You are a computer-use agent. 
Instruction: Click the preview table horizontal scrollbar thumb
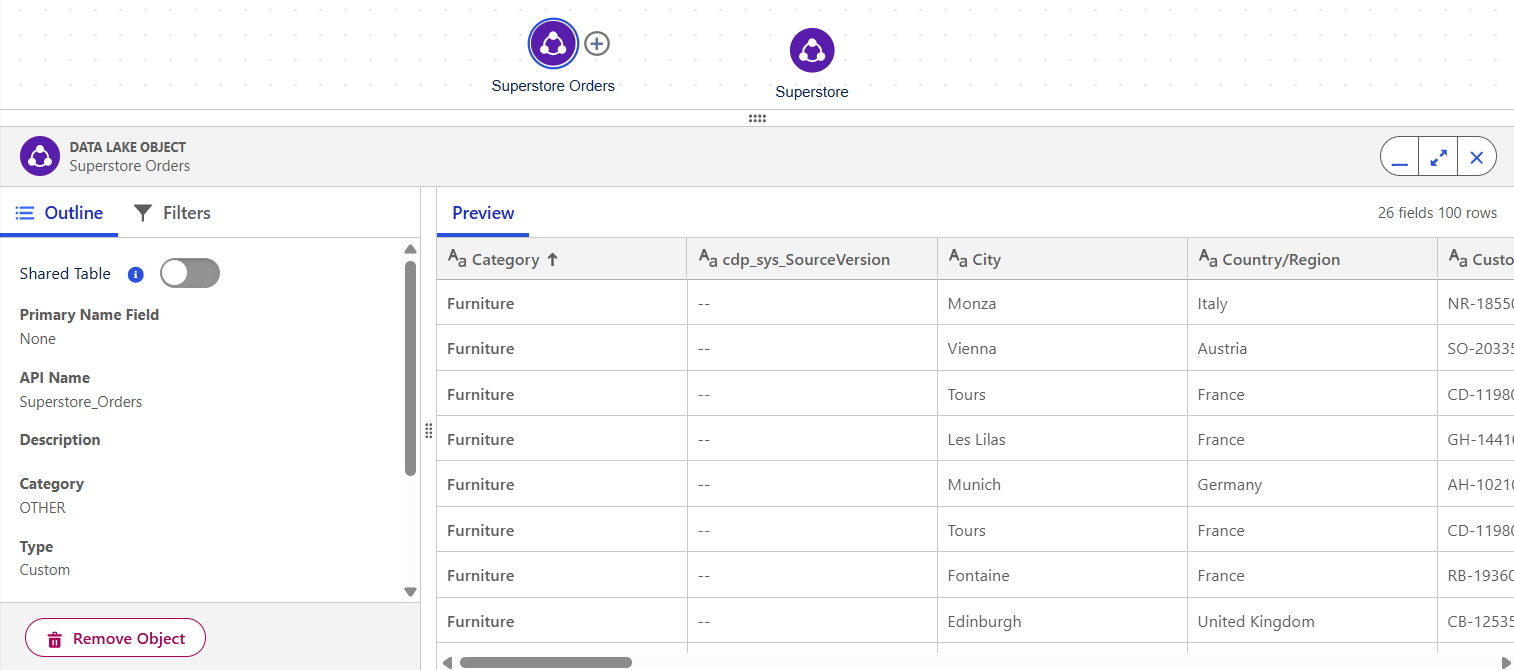click(x=546, y=662)
